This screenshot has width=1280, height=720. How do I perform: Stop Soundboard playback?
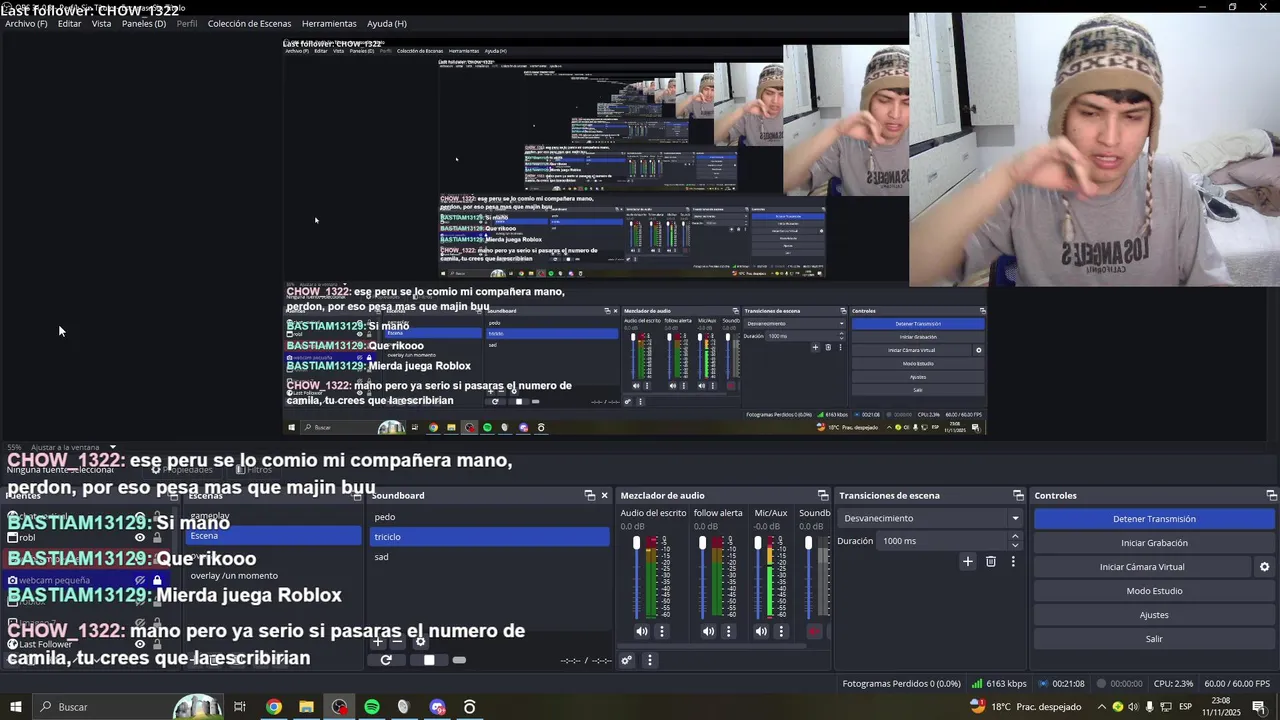[429, 660]
